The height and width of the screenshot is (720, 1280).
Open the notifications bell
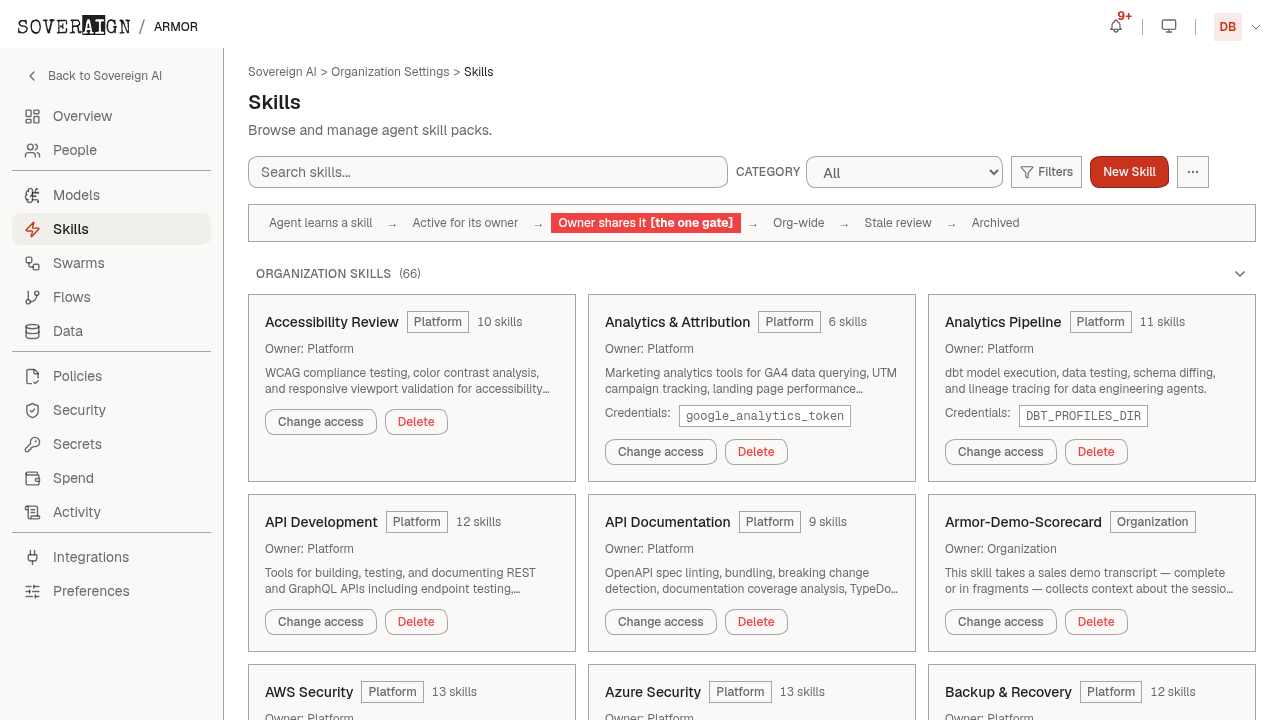tap(1116, 26)
